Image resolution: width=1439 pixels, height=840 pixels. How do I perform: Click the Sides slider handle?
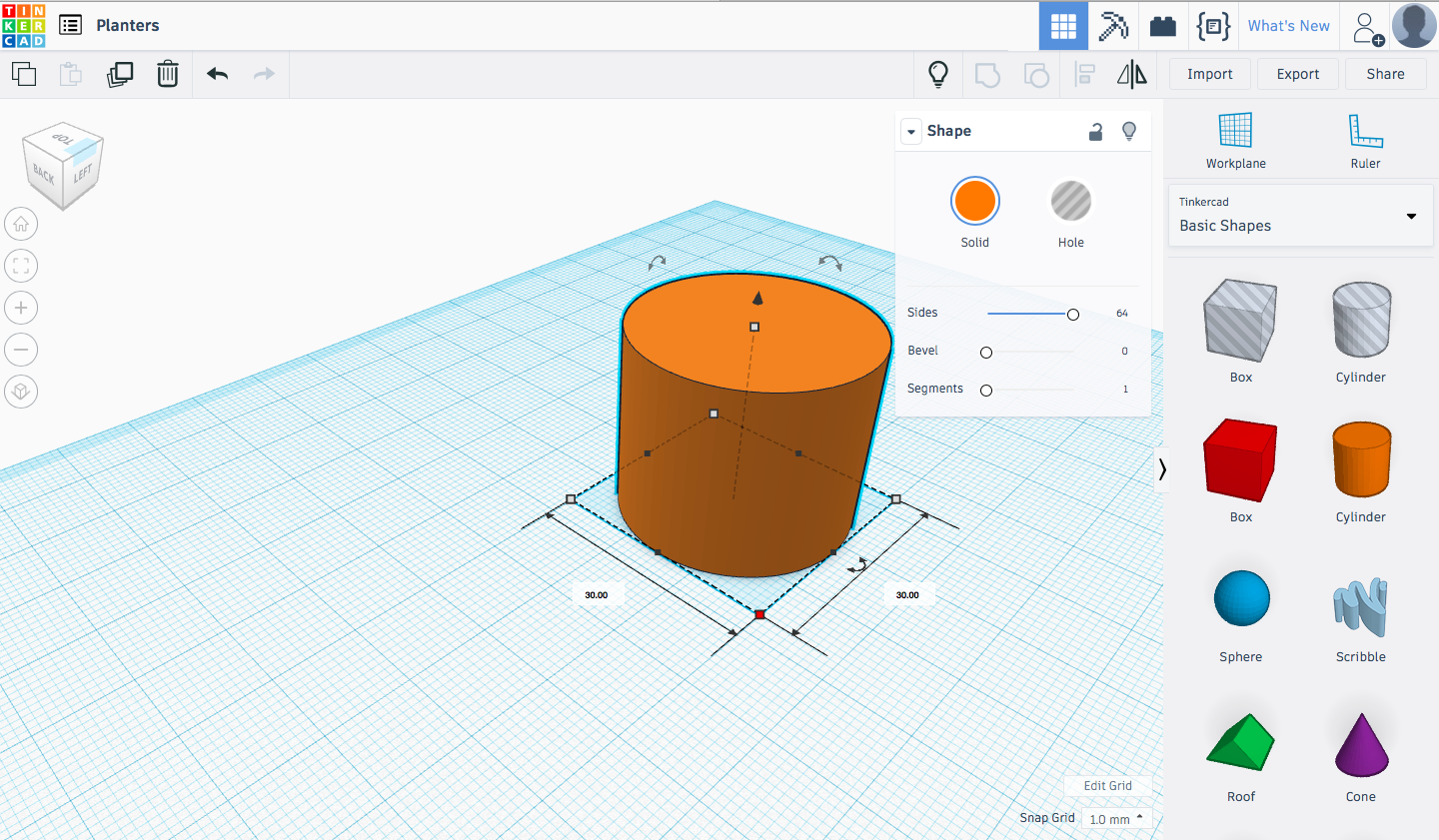tap(1073, 315)
